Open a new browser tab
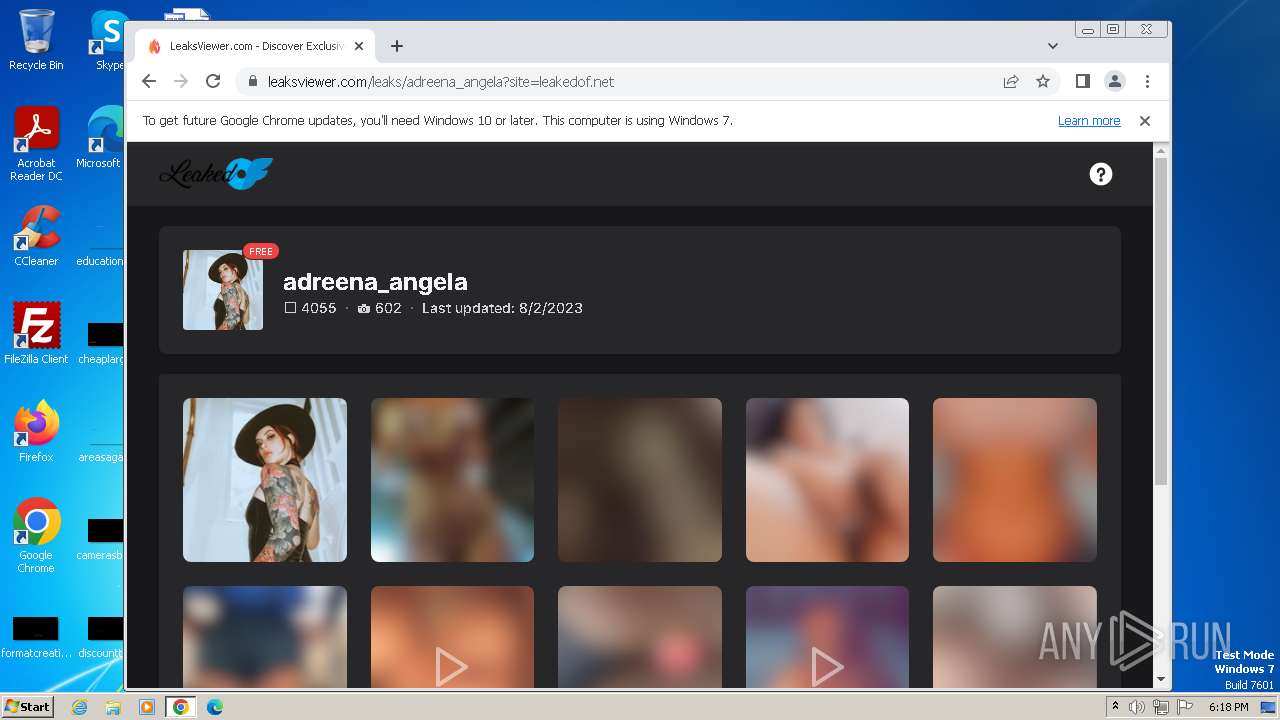Image resolution: width=1280 pixels, height=720 pixels. 397,46
